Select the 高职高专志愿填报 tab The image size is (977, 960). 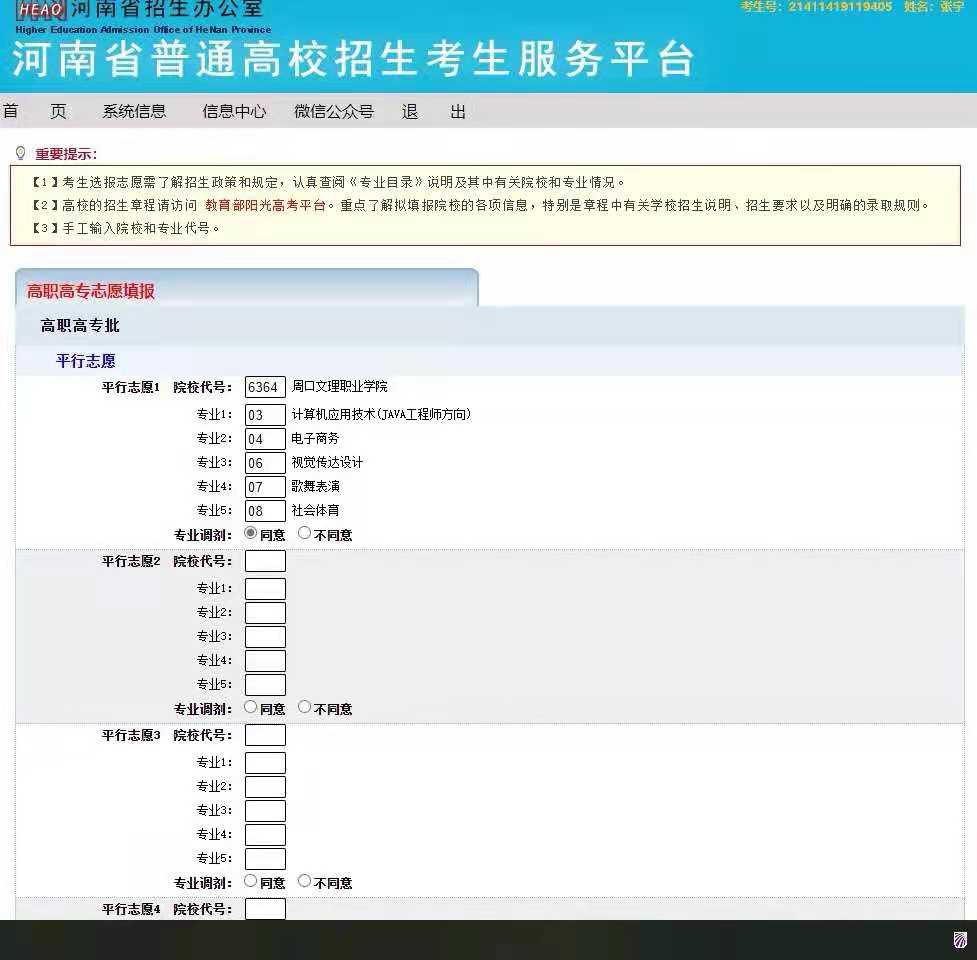[x=91, y=291]
